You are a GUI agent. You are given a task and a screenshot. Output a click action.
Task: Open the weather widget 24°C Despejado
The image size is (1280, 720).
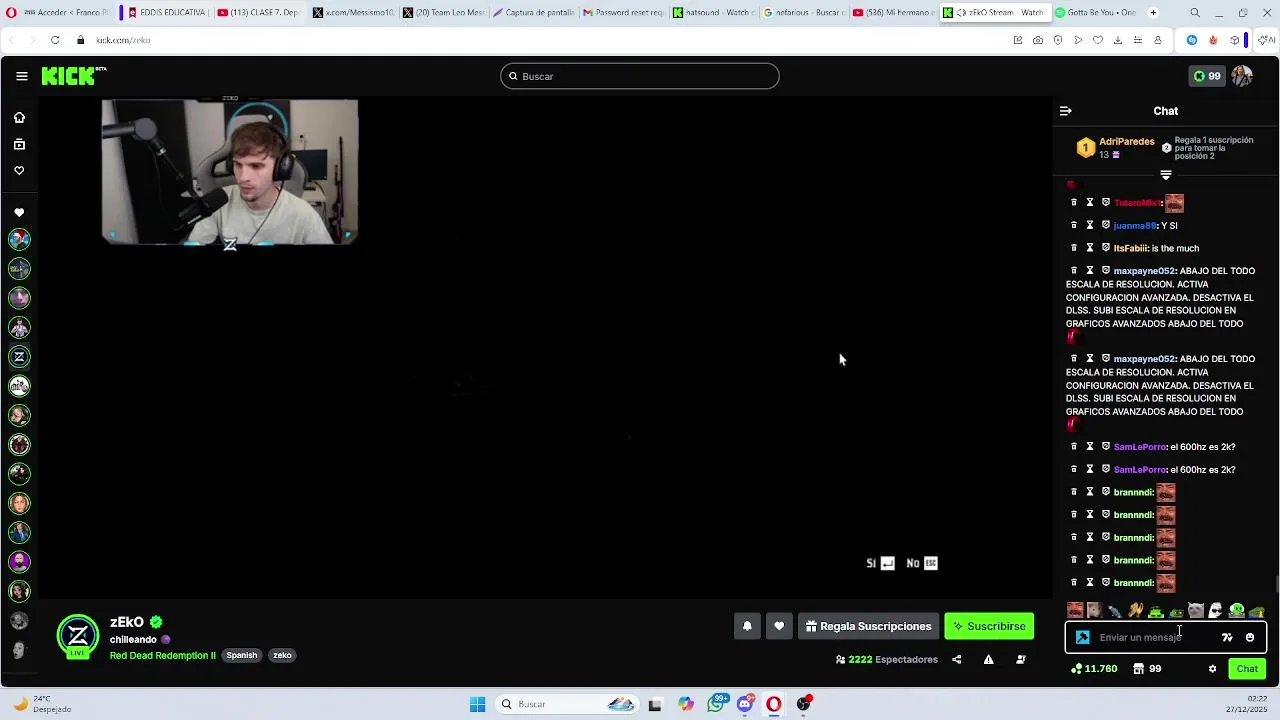(x=40, y=704)
